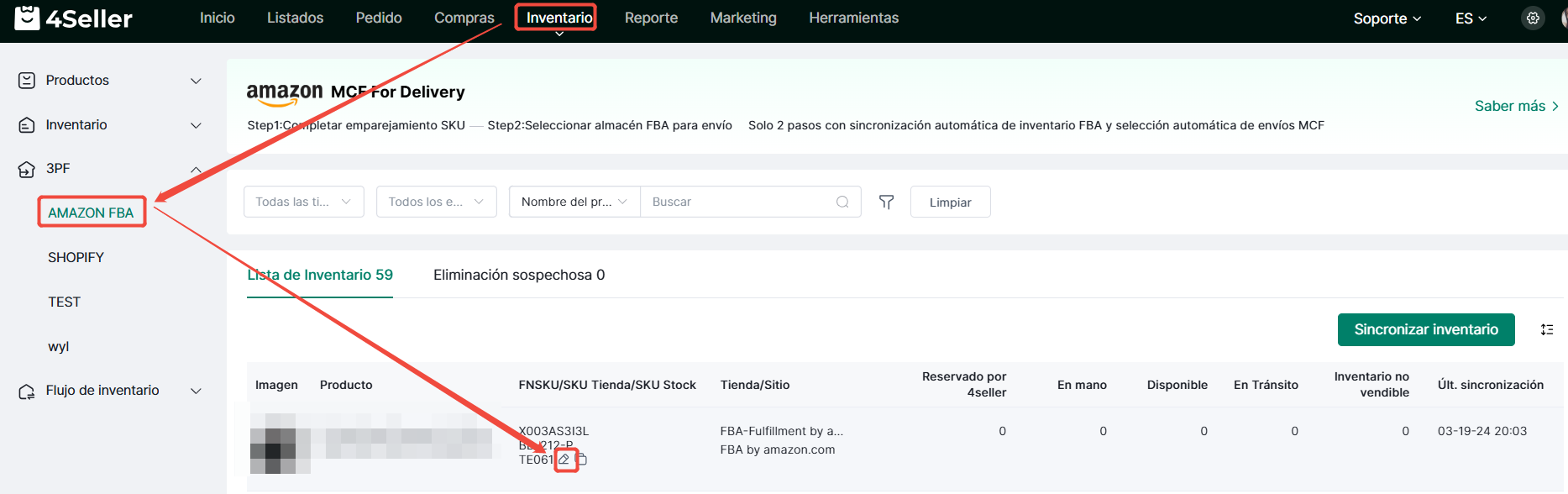Click the 3PF sidebar icon
This screenshot has width=1568, height=494.
tap(27, 169)
